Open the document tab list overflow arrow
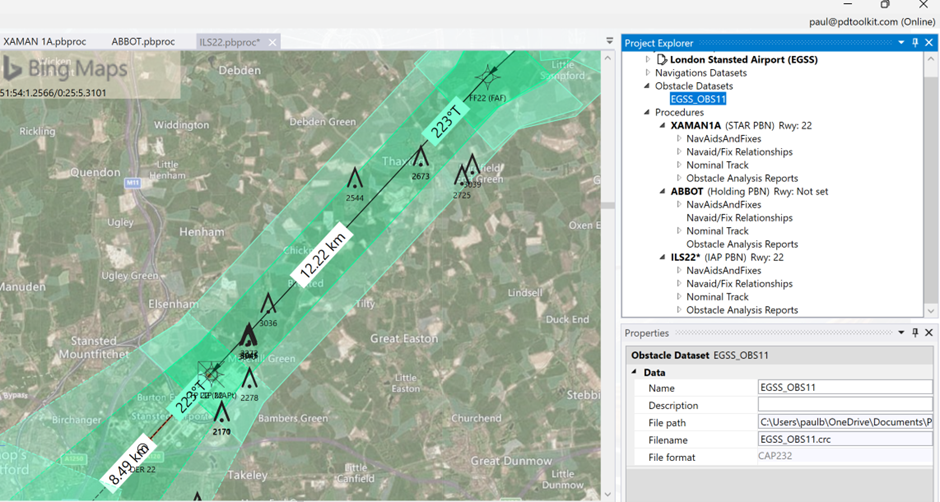The image size is (940, 502). pos(610,42)
